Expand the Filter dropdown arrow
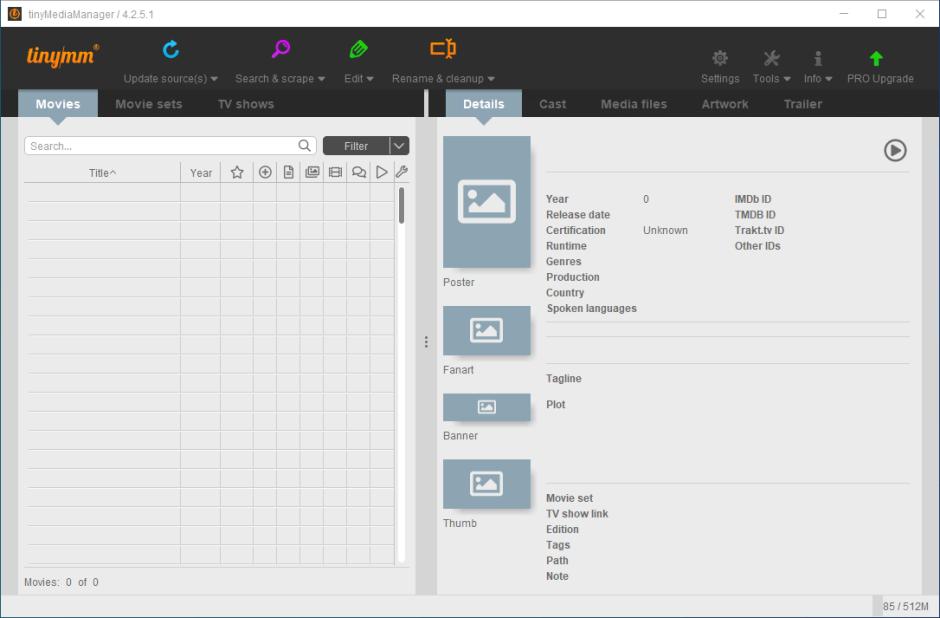 pyautogui.click(x=399, y=146)
